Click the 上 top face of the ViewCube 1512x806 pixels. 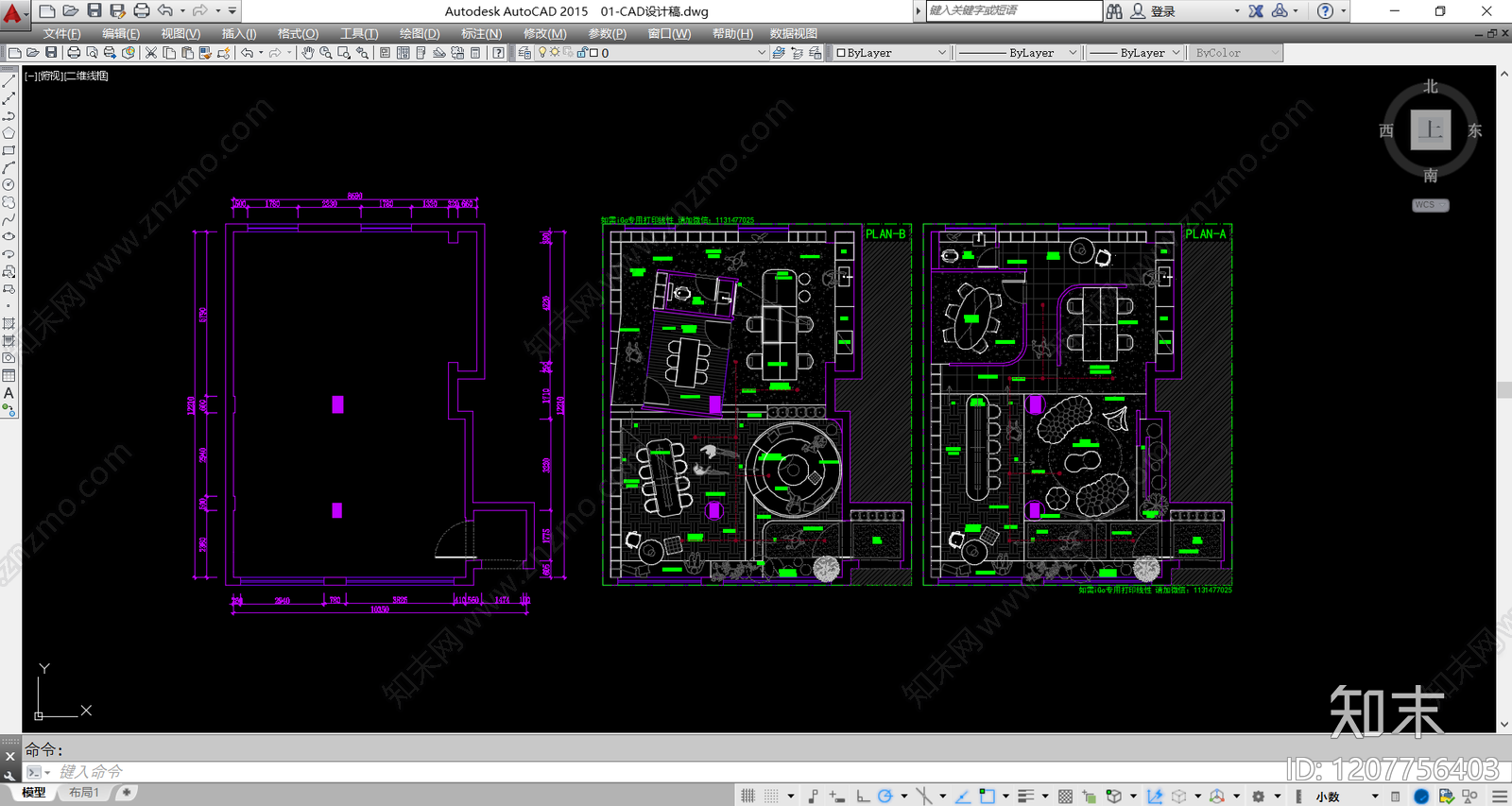point(1431,129)
